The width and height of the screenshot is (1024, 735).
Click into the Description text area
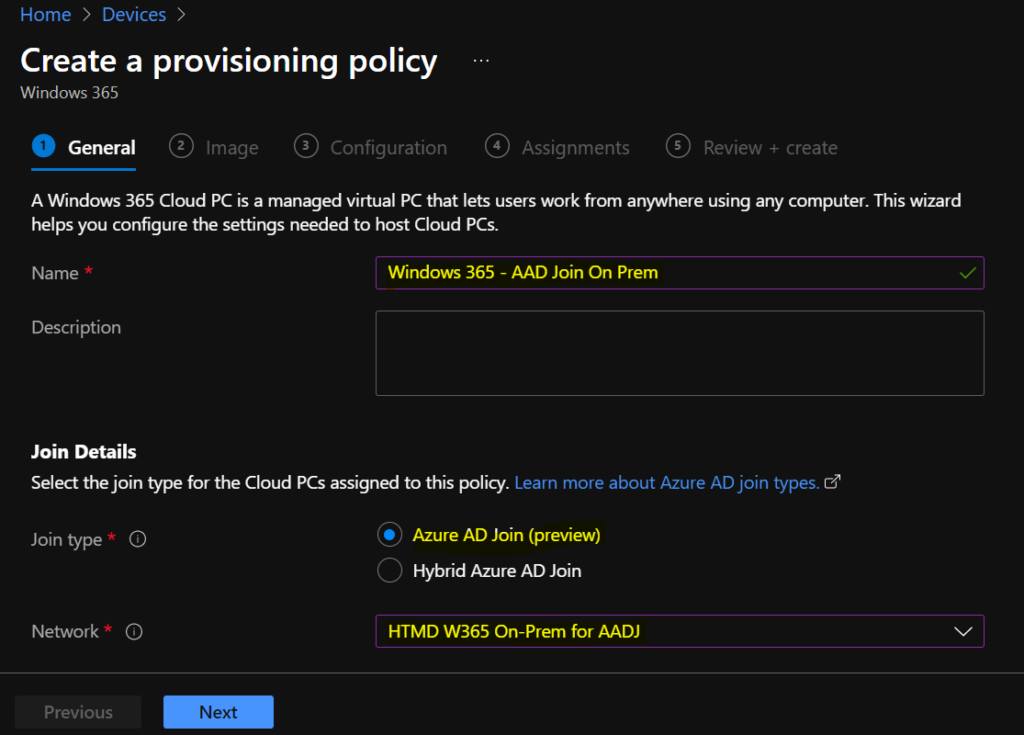679,353
